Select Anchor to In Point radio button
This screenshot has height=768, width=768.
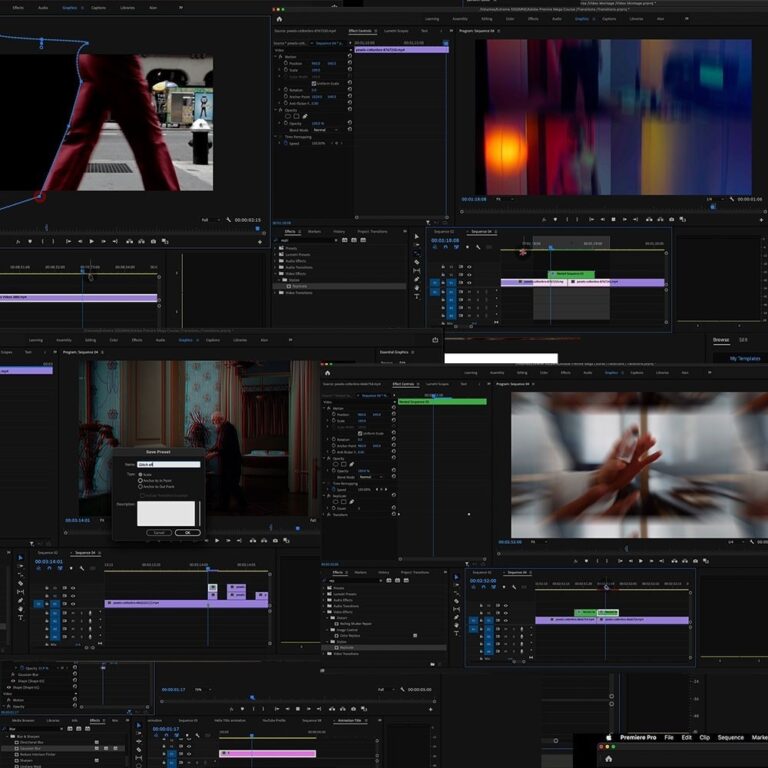click(141, 480)
